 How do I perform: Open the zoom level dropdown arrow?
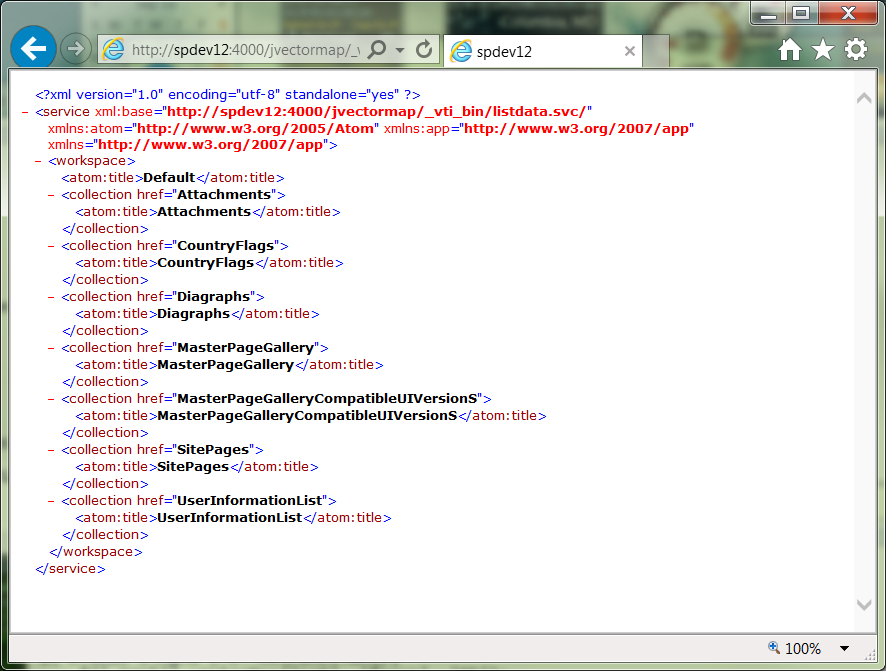[843, 649]
